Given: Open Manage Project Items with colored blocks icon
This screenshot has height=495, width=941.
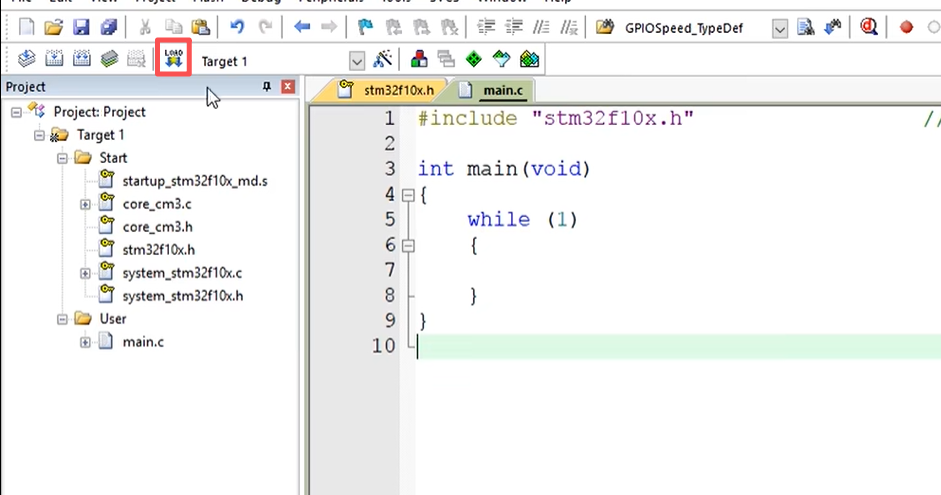Looking at the screenshot, I should (x=419, y=59).
